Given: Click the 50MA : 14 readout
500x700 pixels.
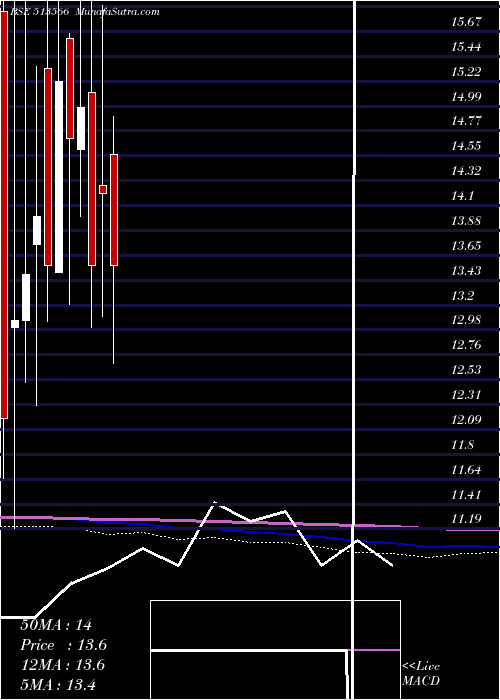Looking at the screenshot, I should point(56,625).
